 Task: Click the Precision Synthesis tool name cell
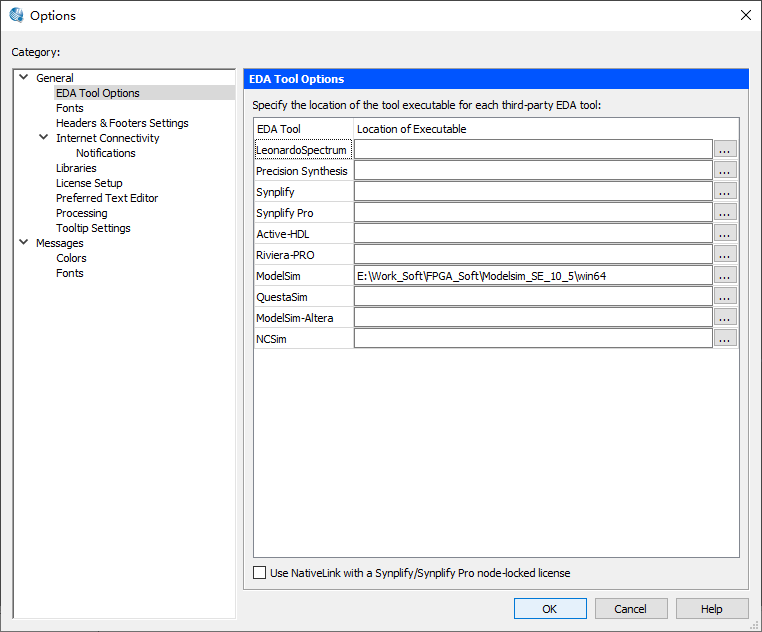click(303, 171)
